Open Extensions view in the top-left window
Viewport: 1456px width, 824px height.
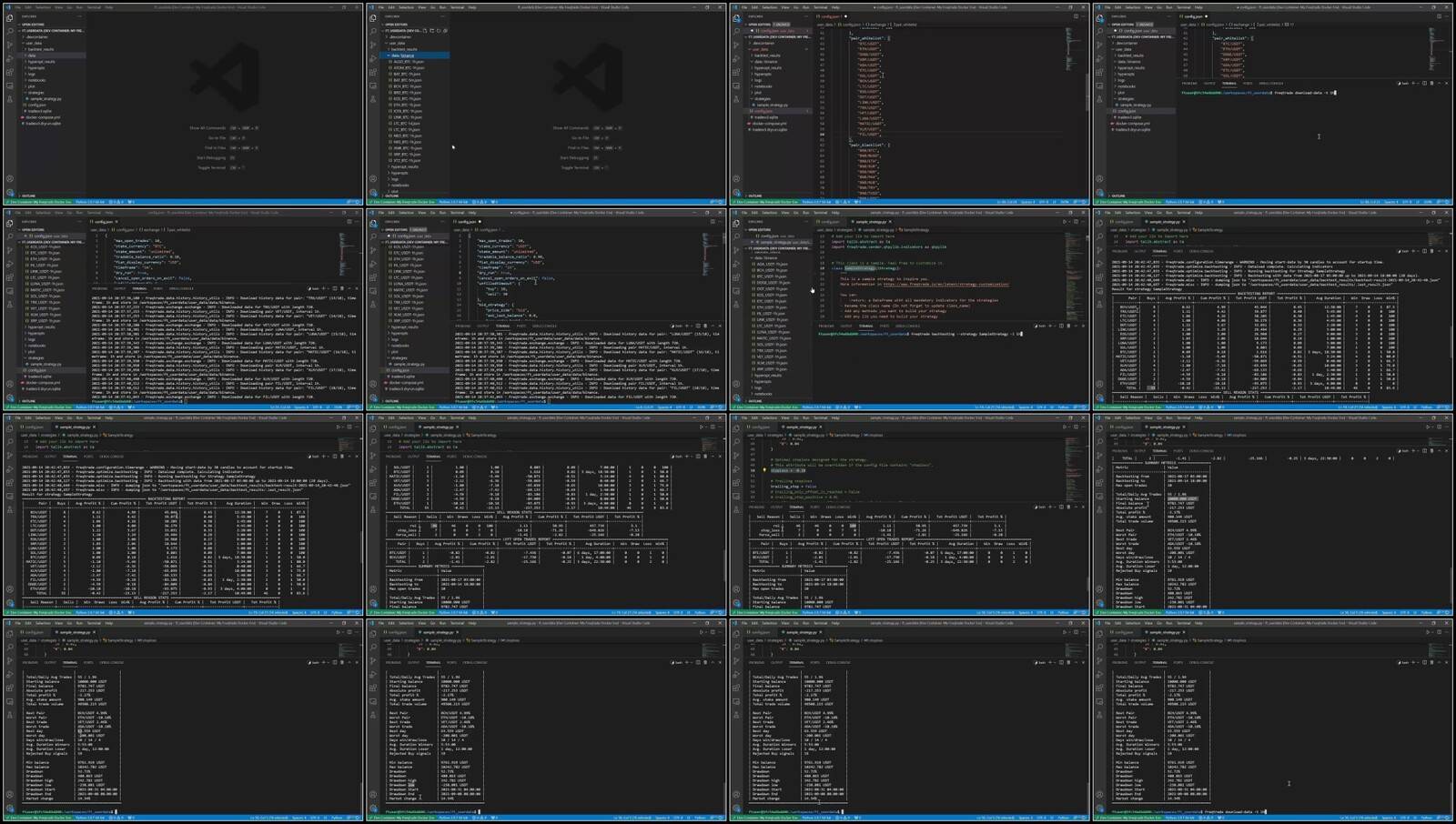point(10,72)
